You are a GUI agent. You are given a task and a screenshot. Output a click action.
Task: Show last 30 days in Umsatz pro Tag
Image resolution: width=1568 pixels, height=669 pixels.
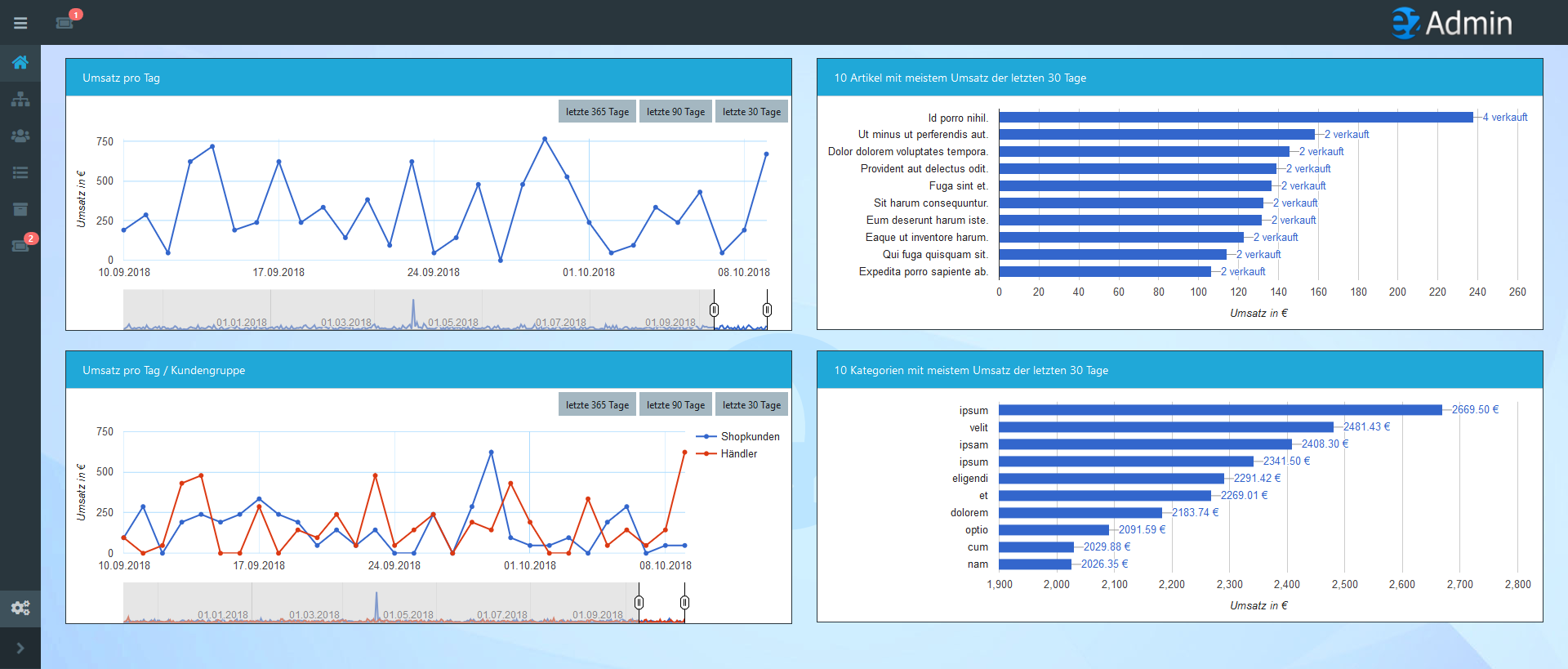click(x=751, y=112)
